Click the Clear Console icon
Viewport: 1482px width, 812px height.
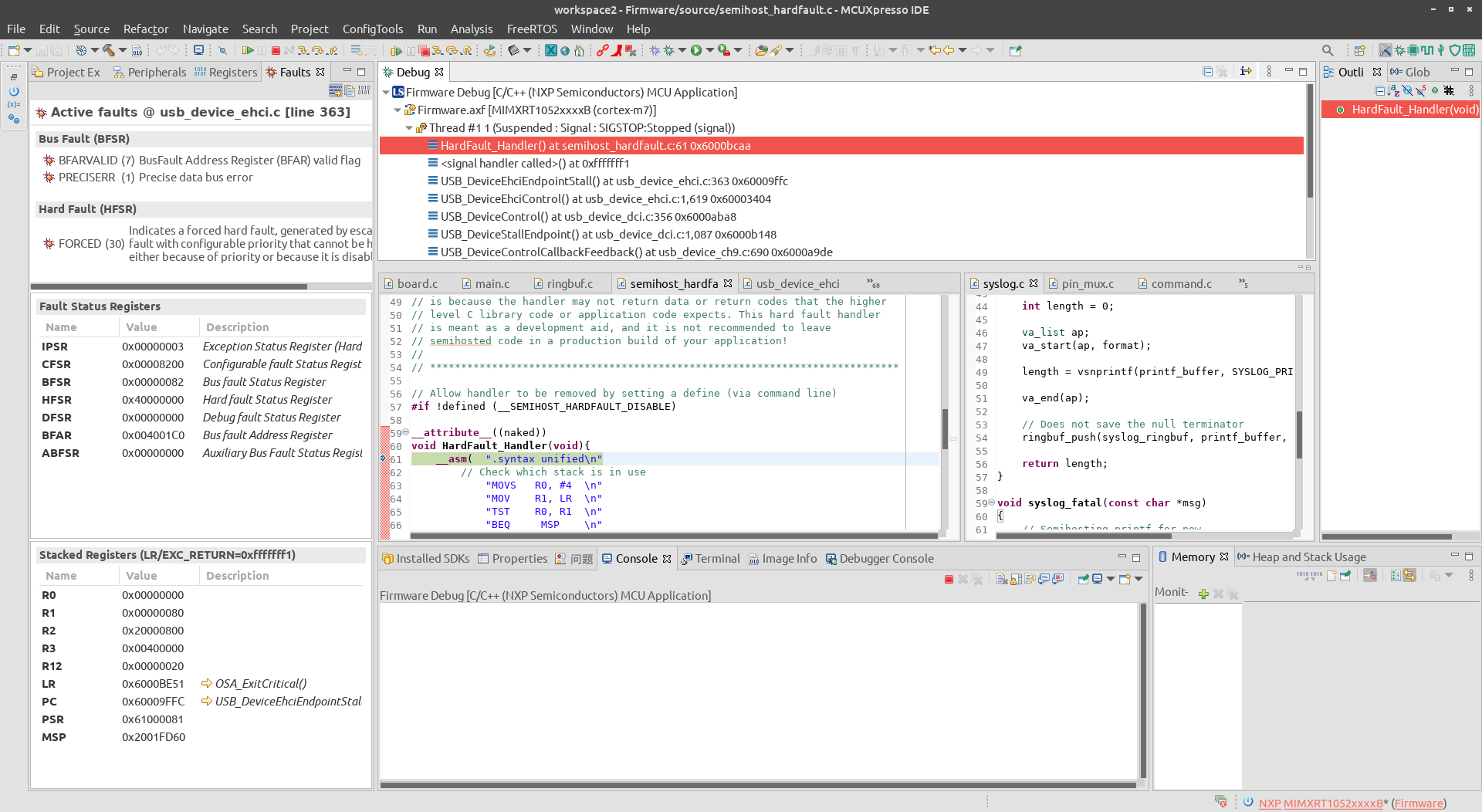(1002, 579)
